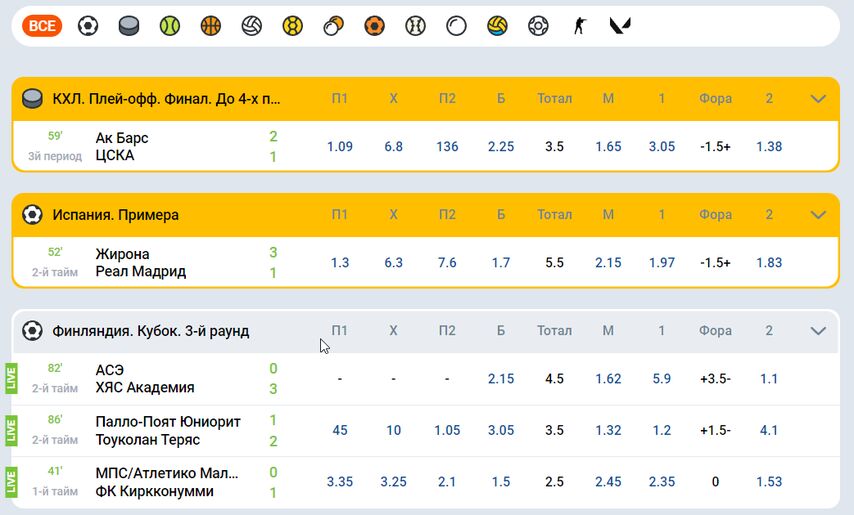Open Испания. Примера league title
854x515 pixels.
[116, 215]
